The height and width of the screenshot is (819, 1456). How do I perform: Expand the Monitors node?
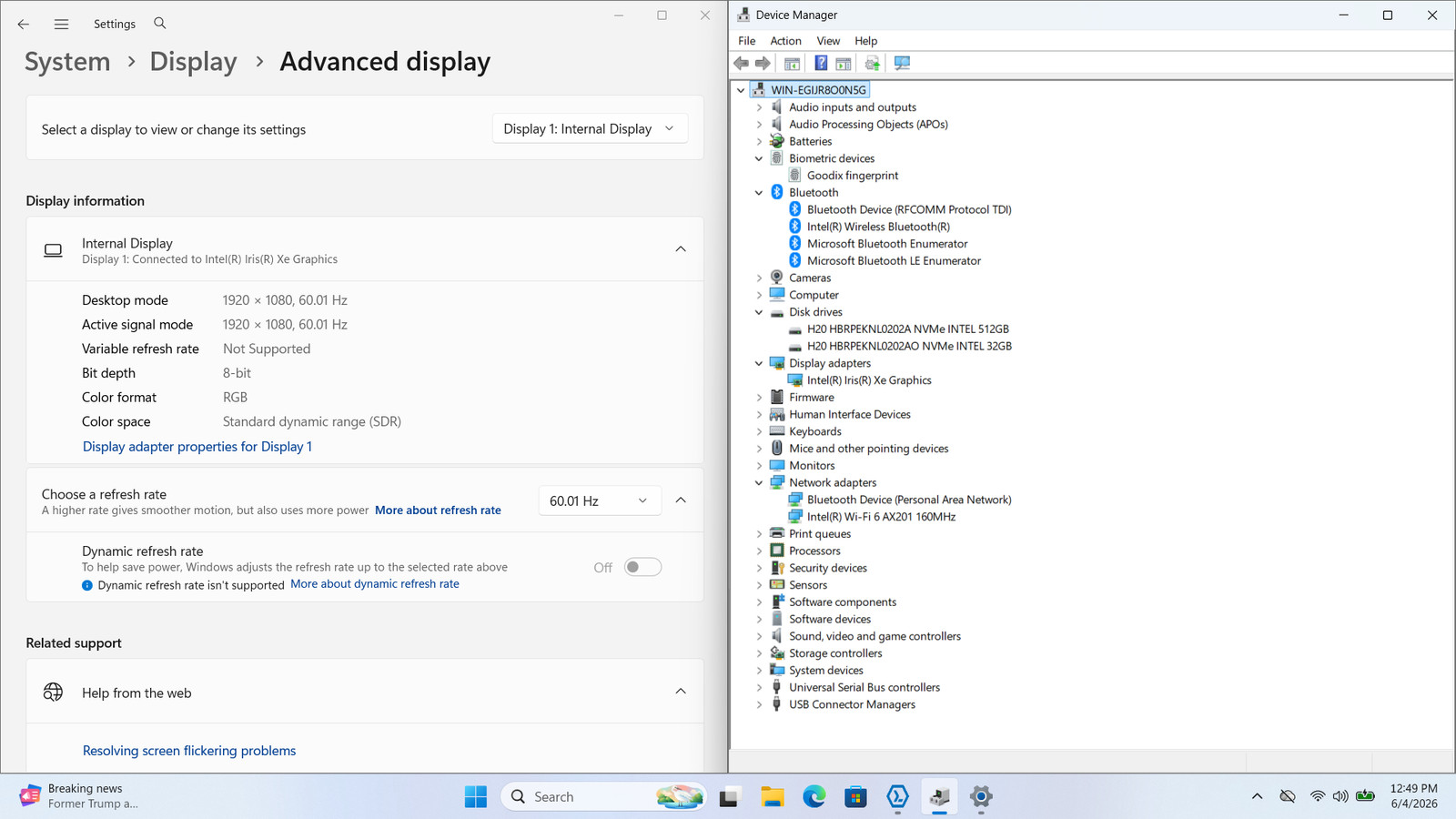pos(759,466)
